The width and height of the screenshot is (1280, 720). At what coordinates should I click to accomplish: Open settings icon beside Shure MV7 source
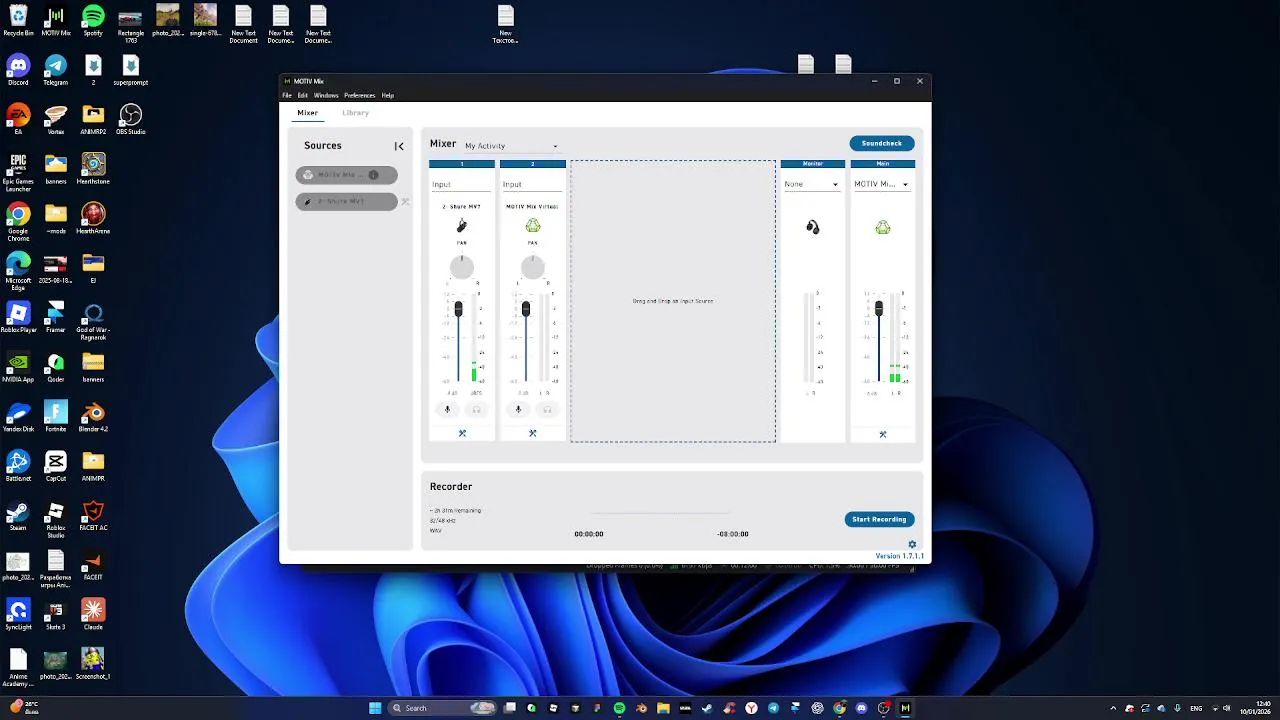[x=405, y=202]
